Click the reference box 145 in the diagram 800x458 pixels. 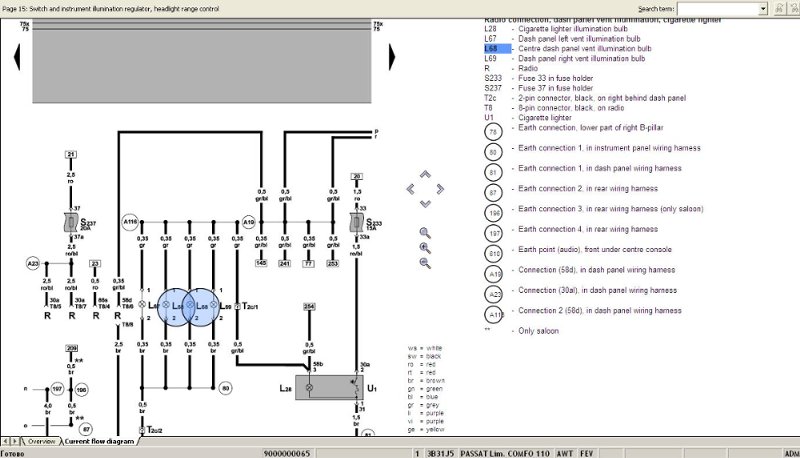coord(261,263)
